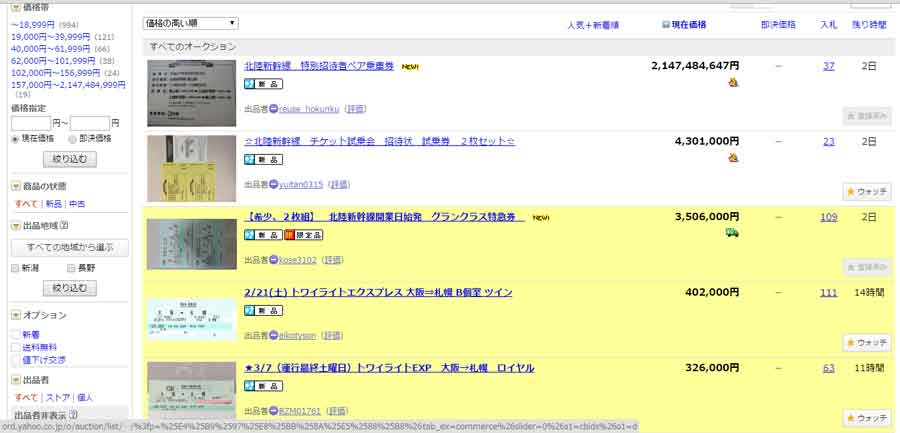Screen dimensions: 900x433
Task: Collapse the 商品の状態 filter section
Action: tap(15, 186)
